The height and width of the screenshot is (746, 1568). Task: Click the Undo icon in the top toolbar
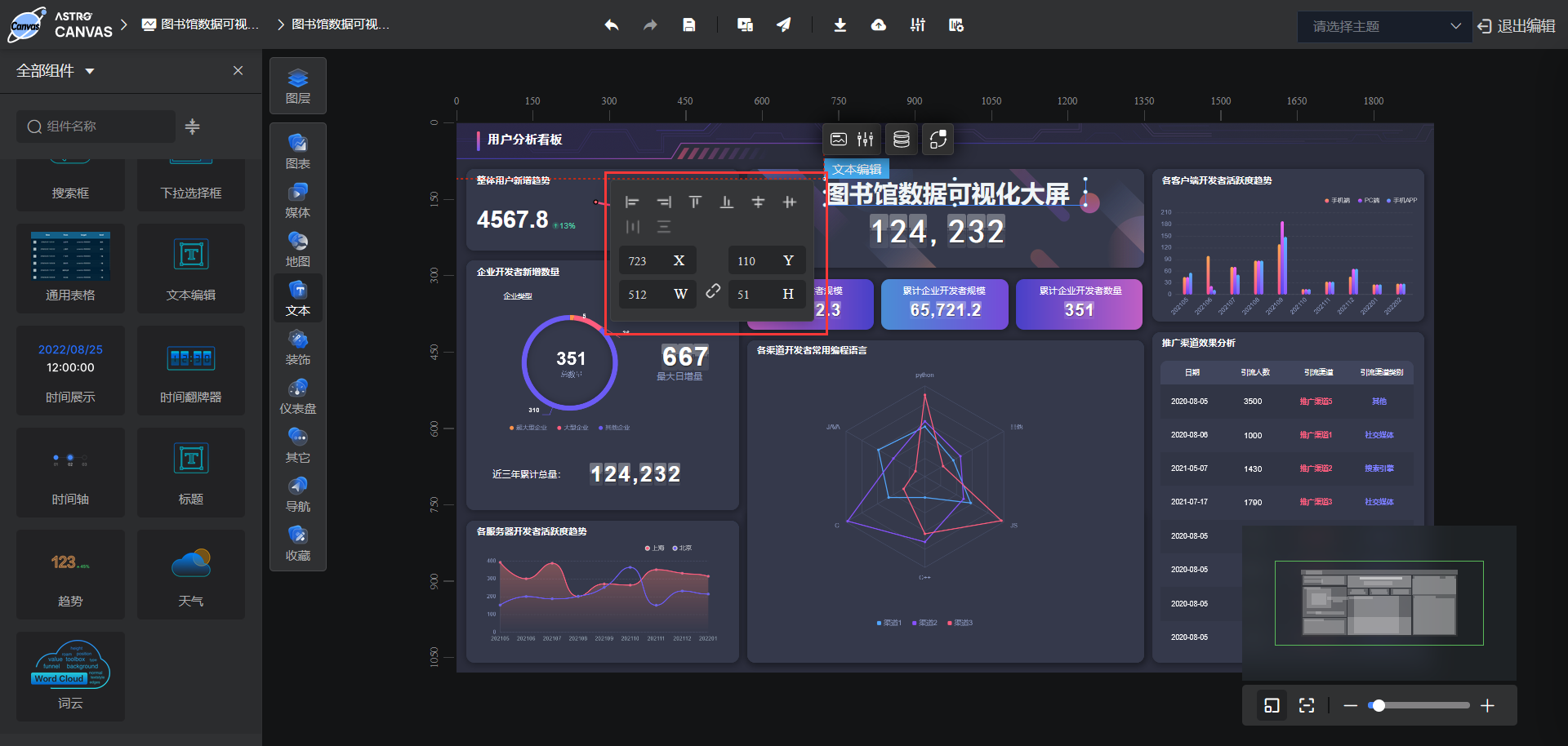tap(611, 24)
